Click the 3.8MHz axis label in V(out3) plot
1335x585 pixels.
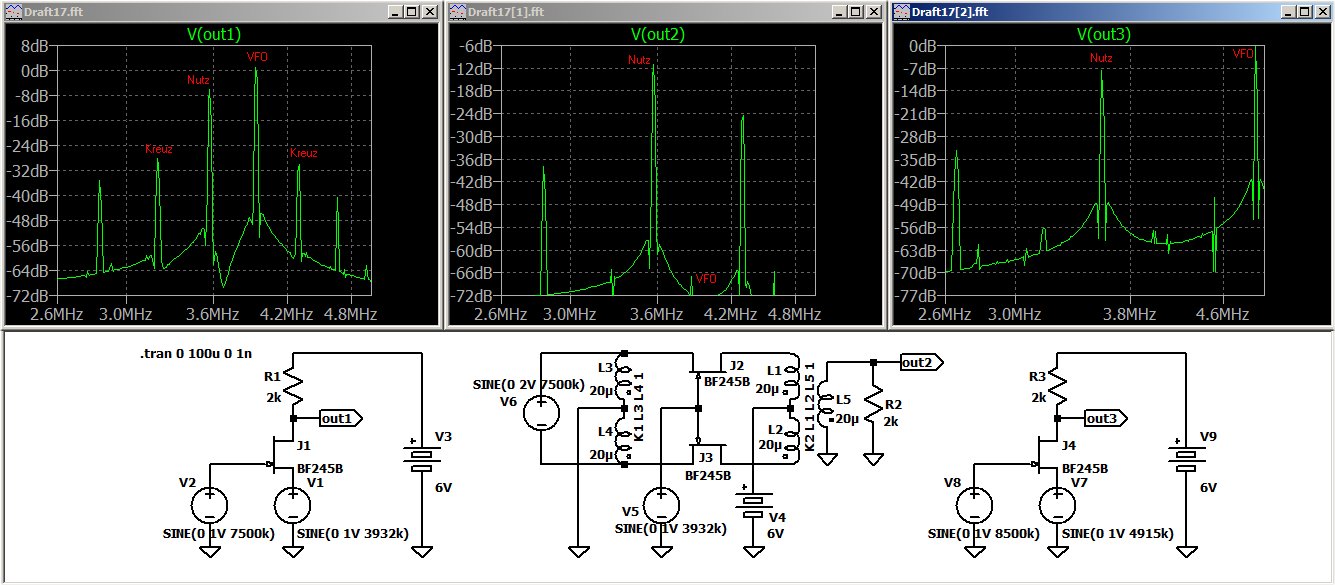click(1129, 314)
